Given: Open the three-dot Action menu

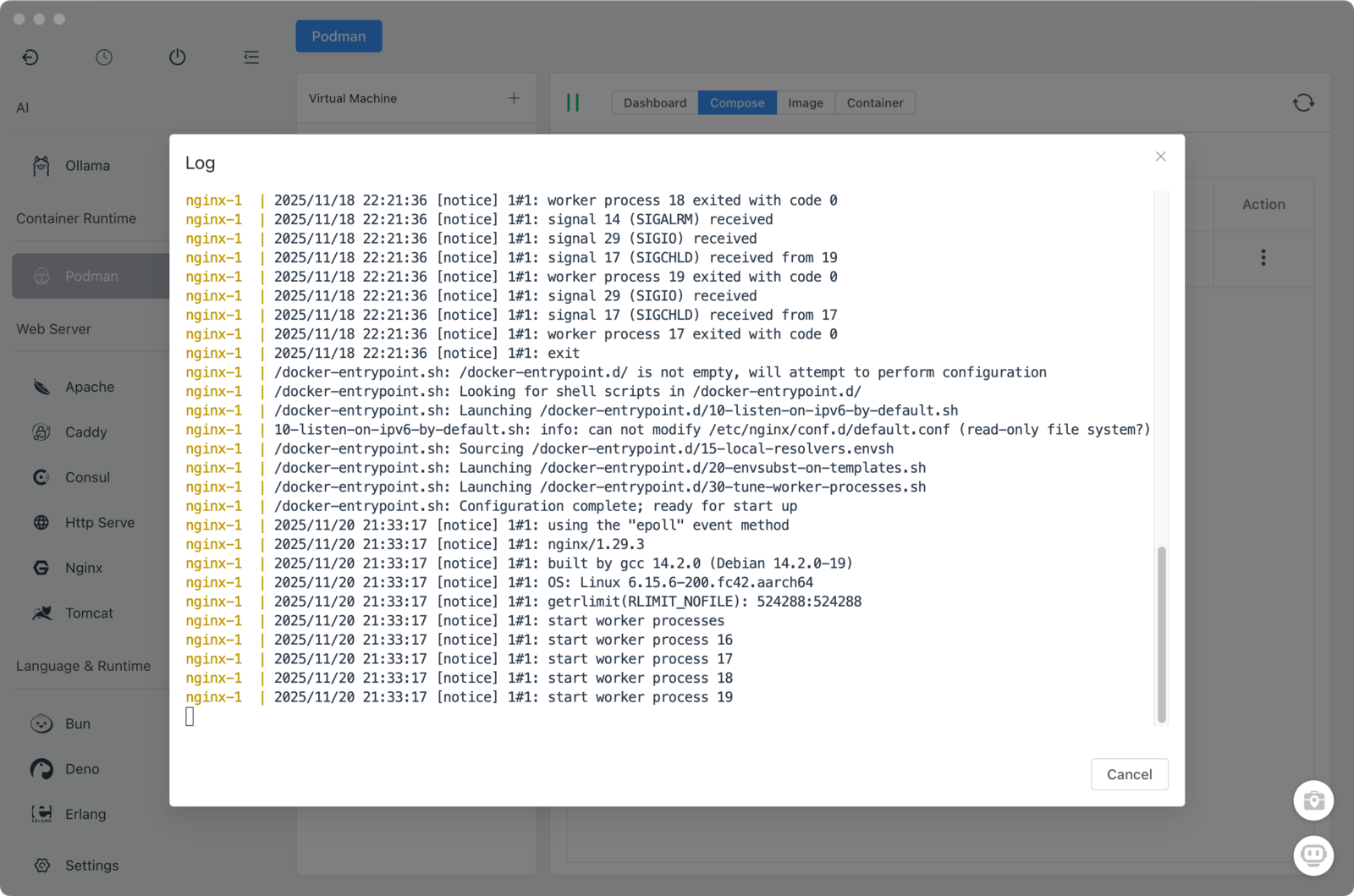Looking at the screenshot, I should pyautogui.click(x=1263, y=257).
